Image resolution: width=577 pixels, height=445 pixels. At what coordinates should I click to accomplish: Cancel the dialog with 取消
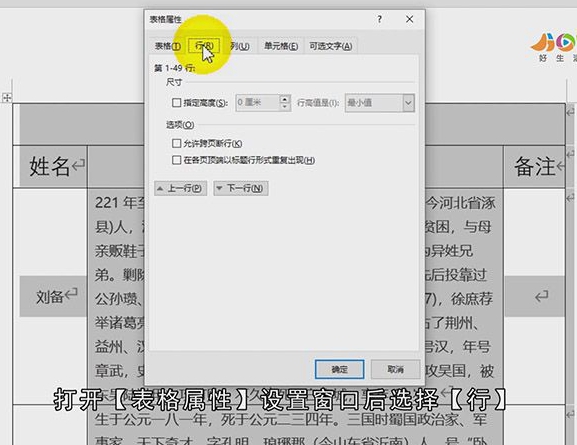pyautogui.click(x=395, y=369)
